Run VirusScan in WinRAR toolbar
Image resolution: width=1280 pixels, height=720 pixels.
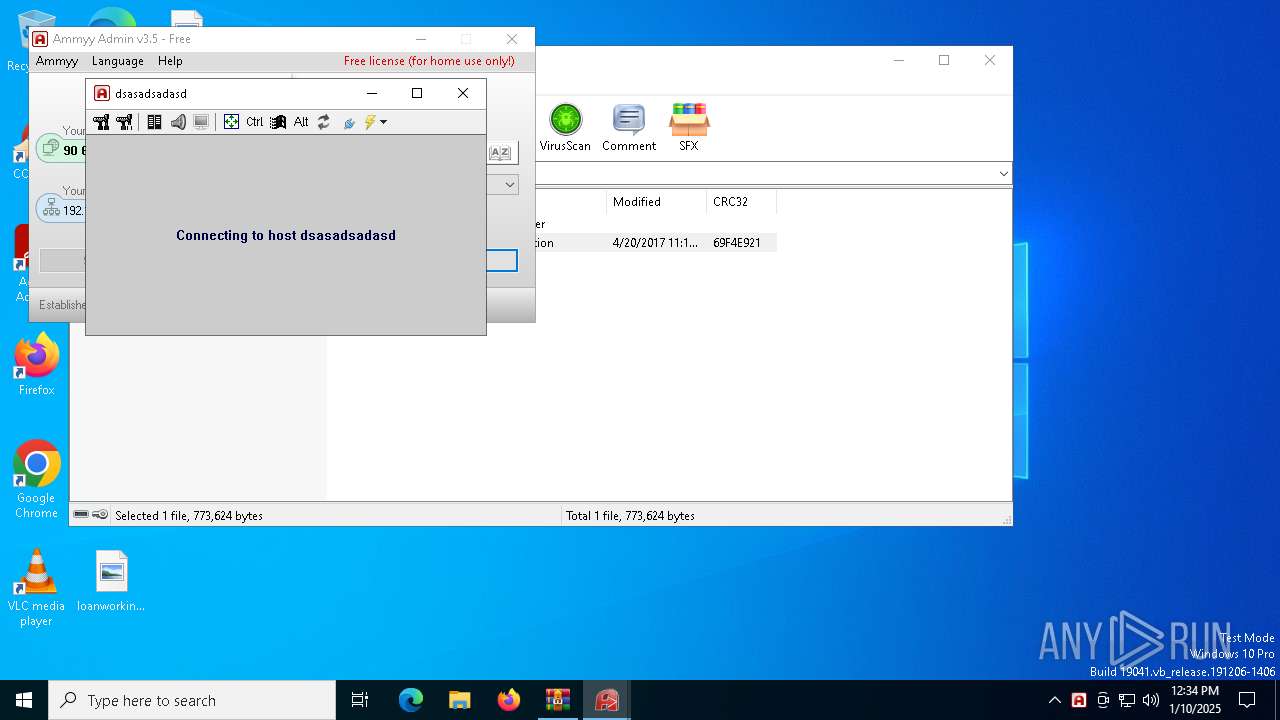tap(565, 127)
